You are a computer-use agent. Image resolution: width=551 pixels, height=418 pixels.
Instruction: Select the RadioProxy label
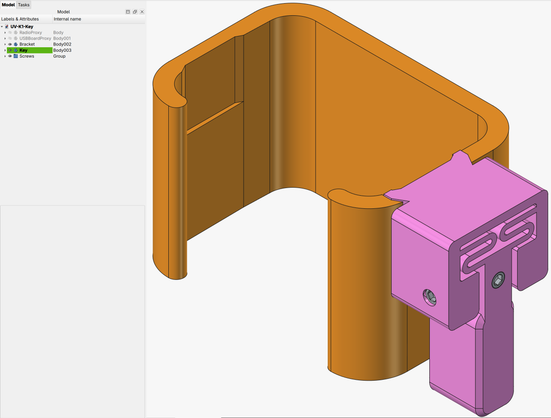(x=31, y=33)
